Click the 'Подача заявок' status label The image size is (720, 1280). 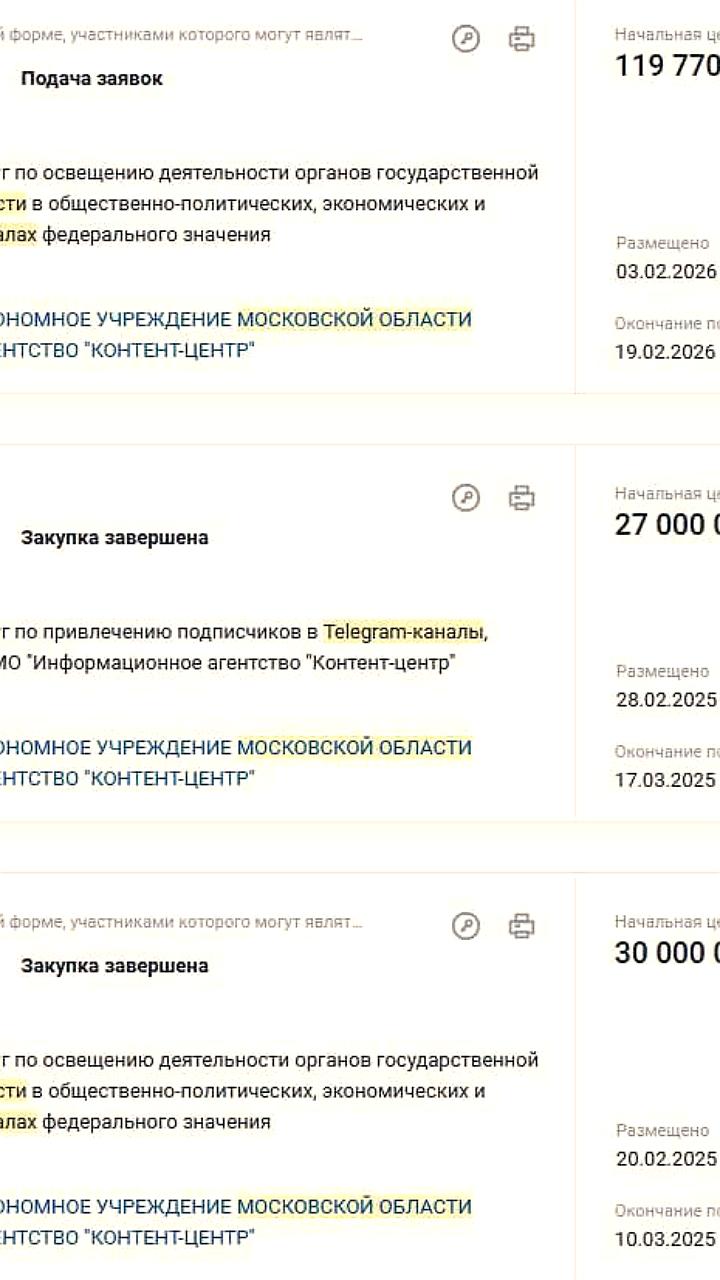coord(94,76)
